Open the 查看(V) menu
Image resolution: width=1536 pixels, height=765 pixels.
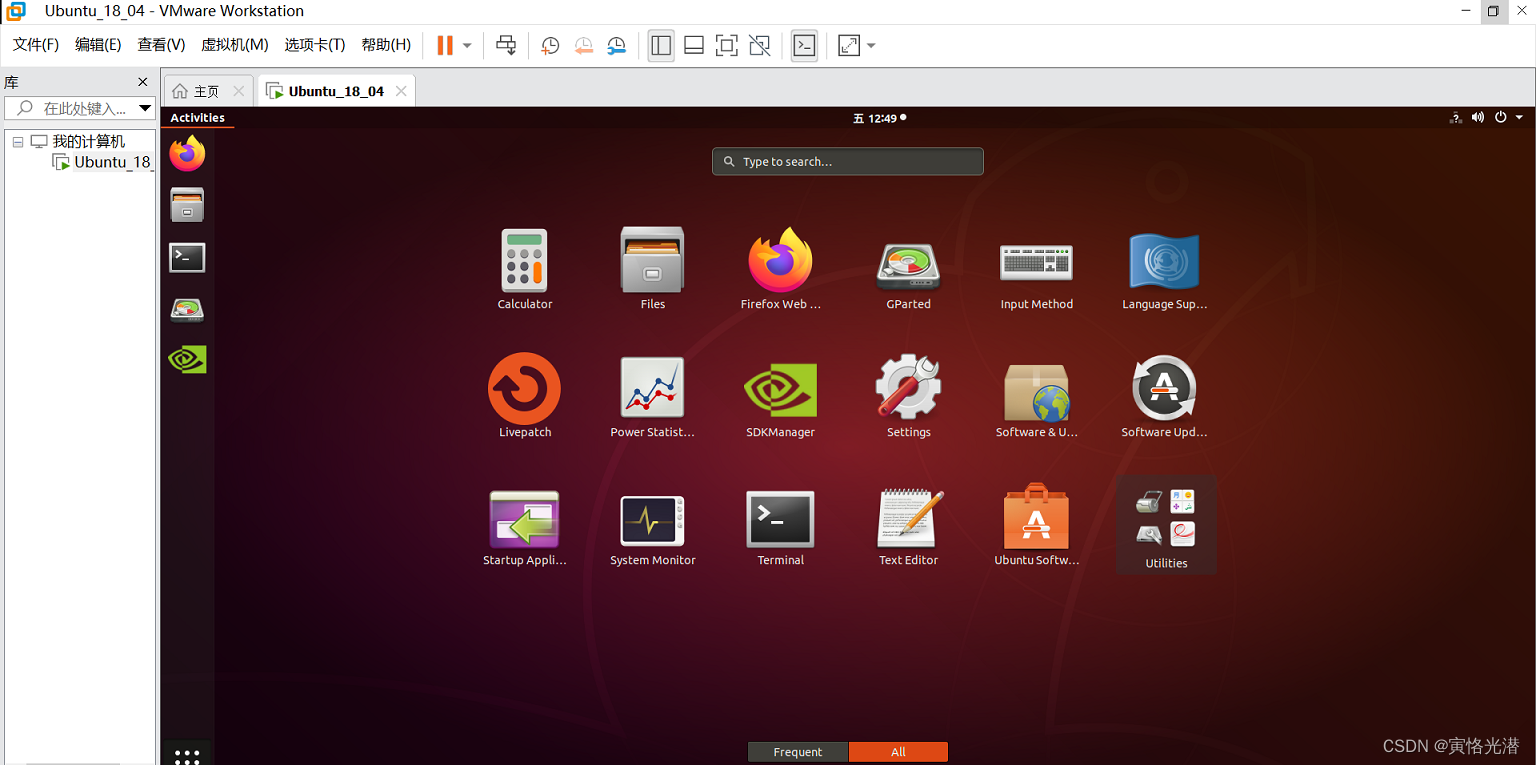click(161, 45)
